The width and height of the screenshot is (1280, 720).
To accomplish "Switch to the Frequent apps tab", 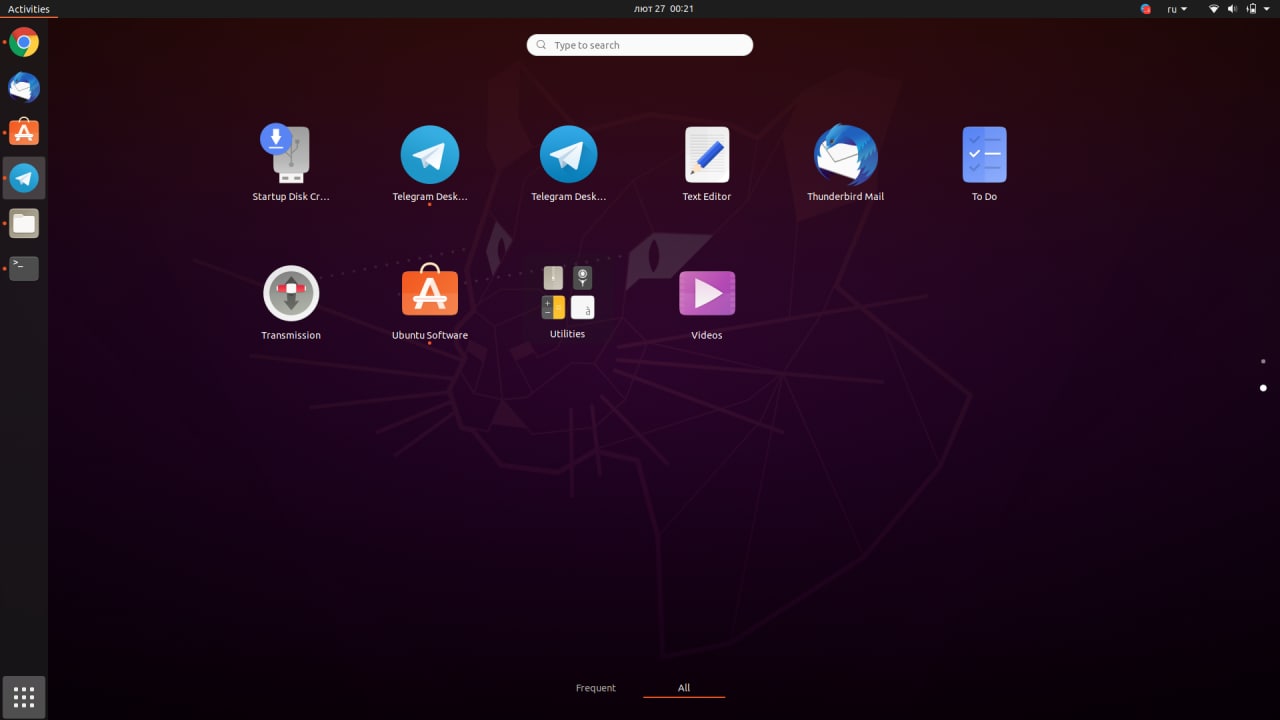I will click(596, 688).
